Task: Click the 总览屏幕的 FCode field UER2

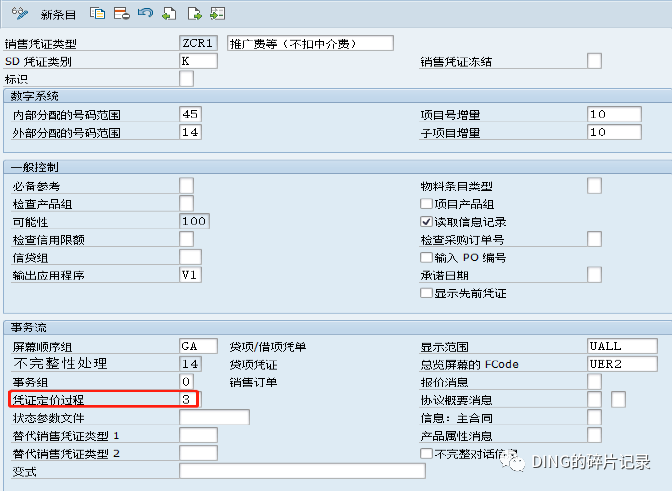Action: coord(622,364)
